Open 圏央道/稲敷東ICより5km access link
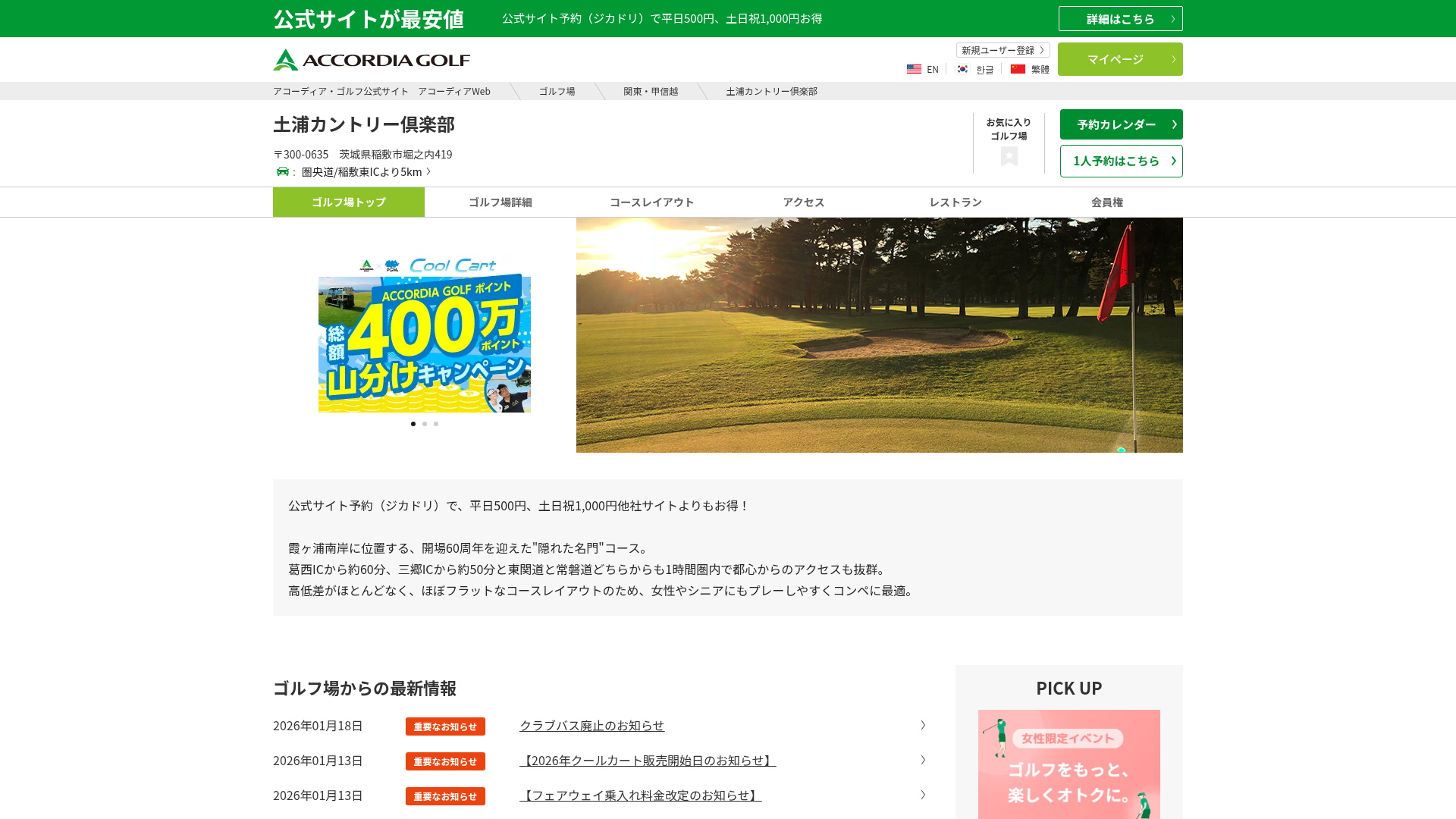The width and height of the screenshot is (1456, 819). click(366, 171)
